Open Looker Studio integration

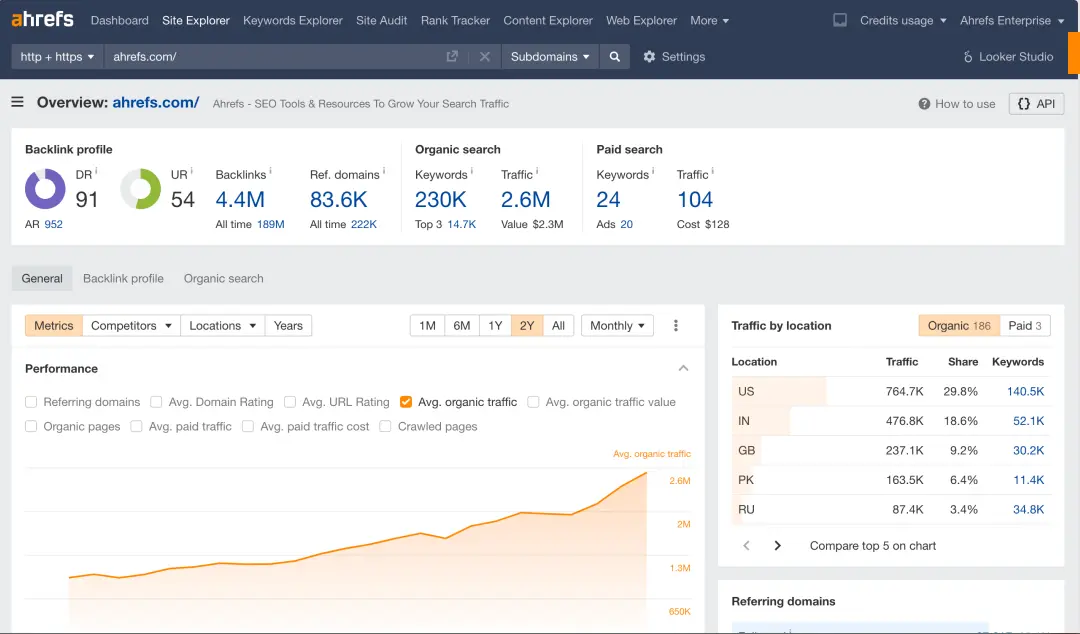click(1008, 57)
